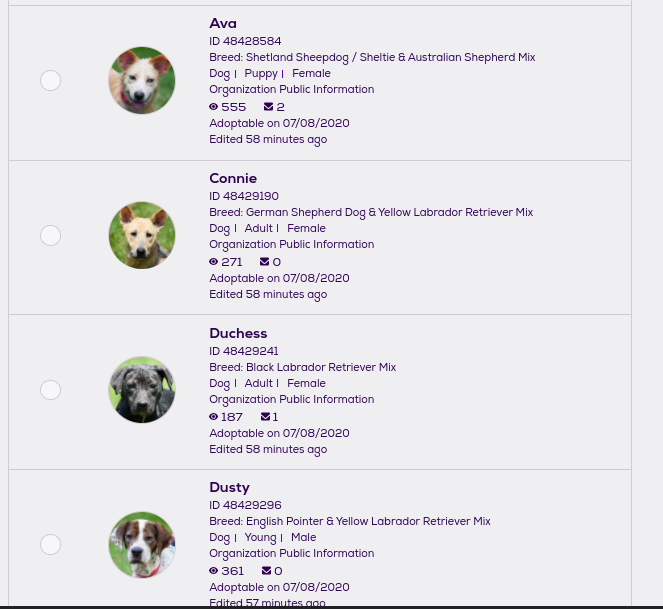Screen dimensions: 663x609
Task: Tick the selection circle next to Connie
Action: [51, 235]
